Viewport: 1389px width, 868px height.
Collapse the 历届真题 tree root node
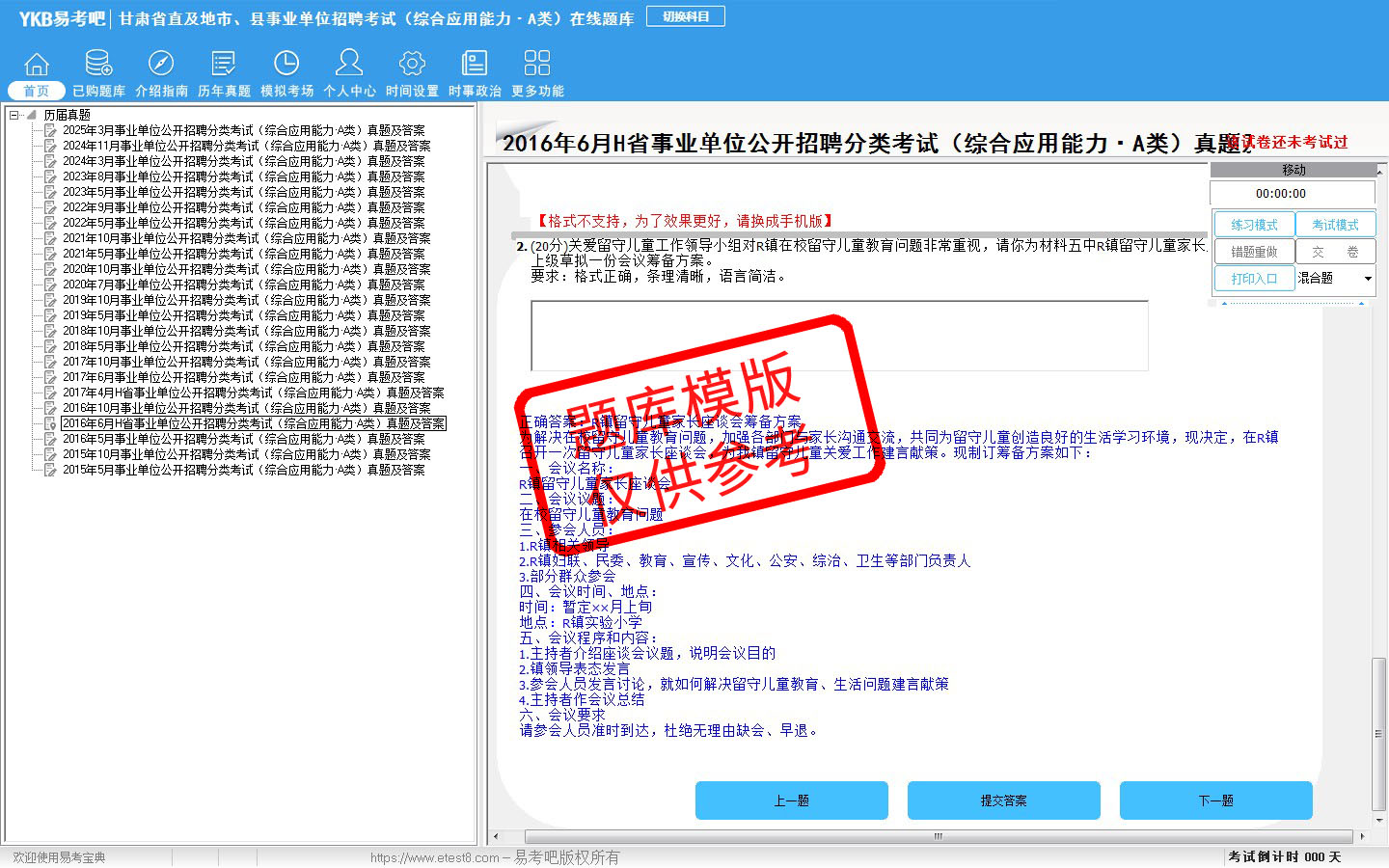14,115
